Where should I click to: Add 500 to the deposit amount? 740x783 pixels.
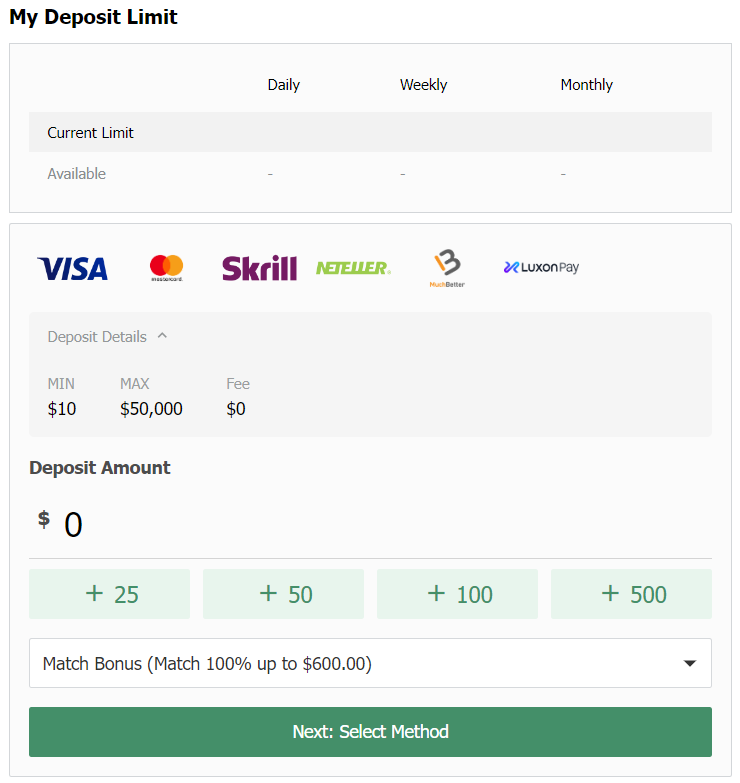coord(631,594)
